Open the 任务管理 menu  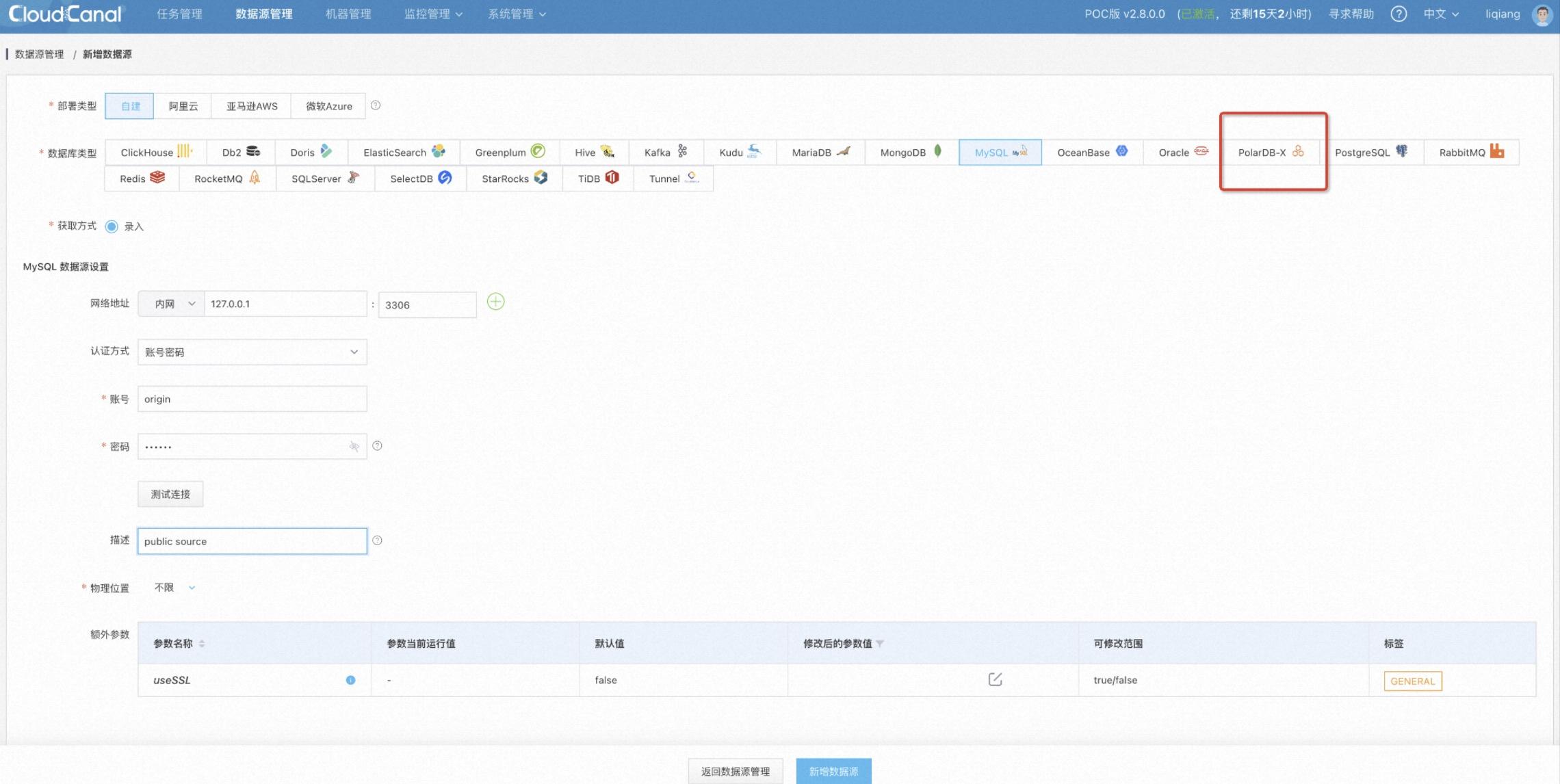[179, 14]
